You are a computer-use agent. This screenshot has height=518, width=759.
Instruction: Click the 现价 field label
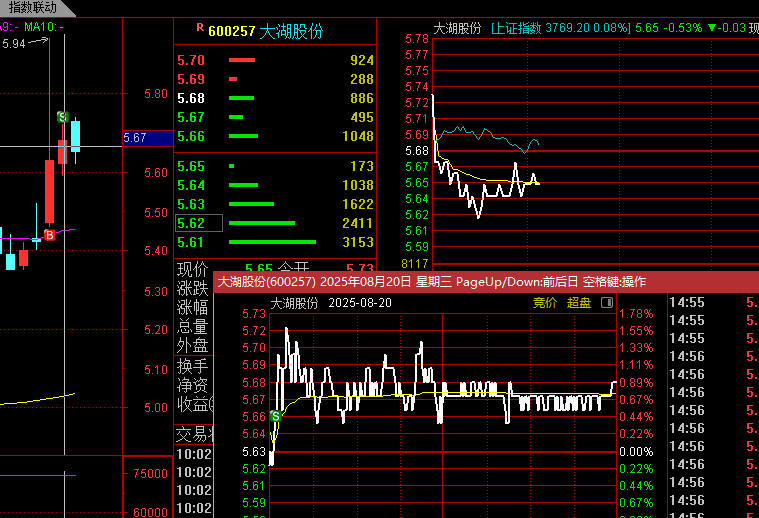click(192, 269)
